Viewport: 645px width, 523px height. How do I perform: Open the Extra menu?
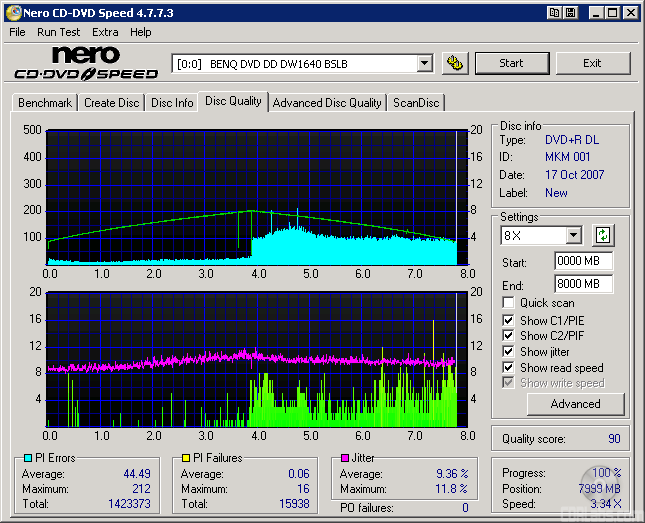(105, 32)
